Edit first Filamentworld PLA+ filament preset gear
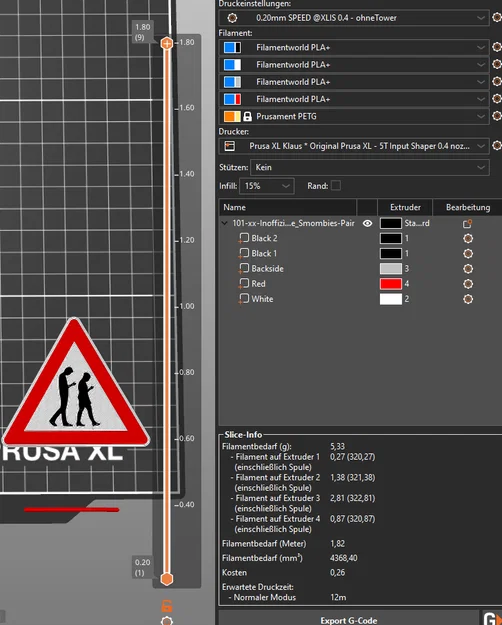The height and width of the screenshot is (625, 502). pos(496,47)
